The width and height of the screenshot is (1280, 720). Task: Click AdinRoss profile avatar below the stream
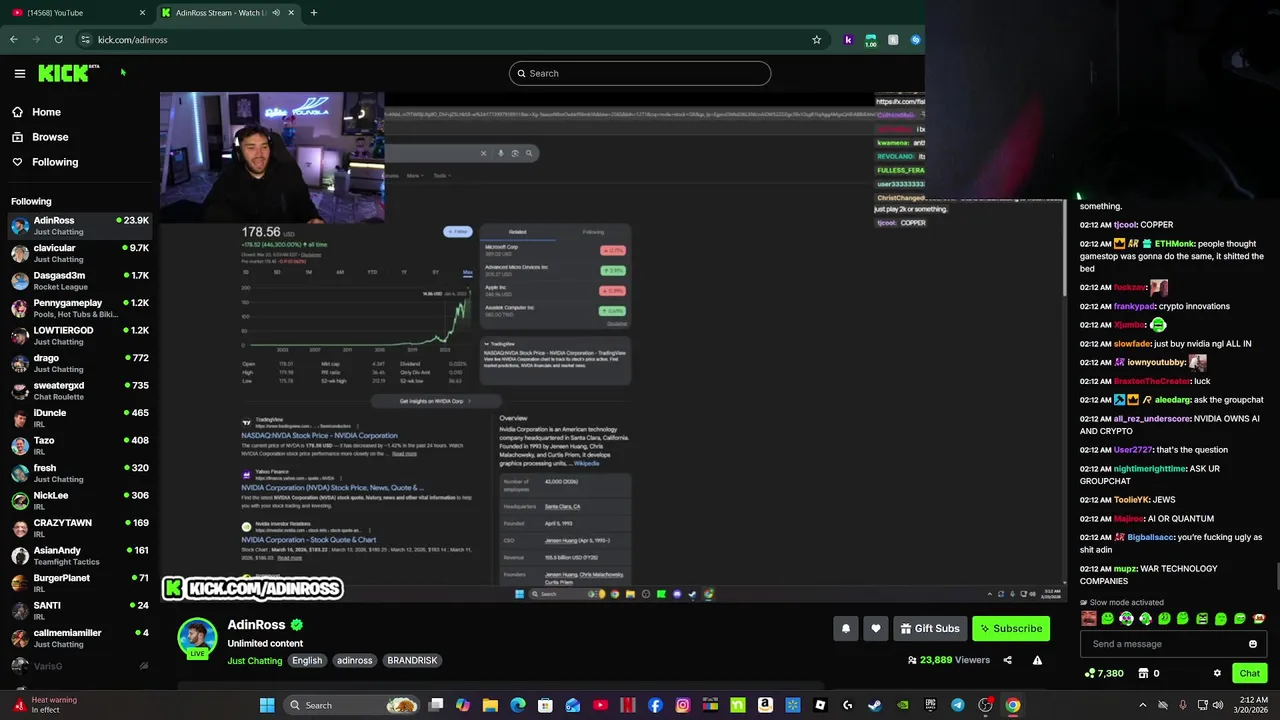[x=197, y=639]
